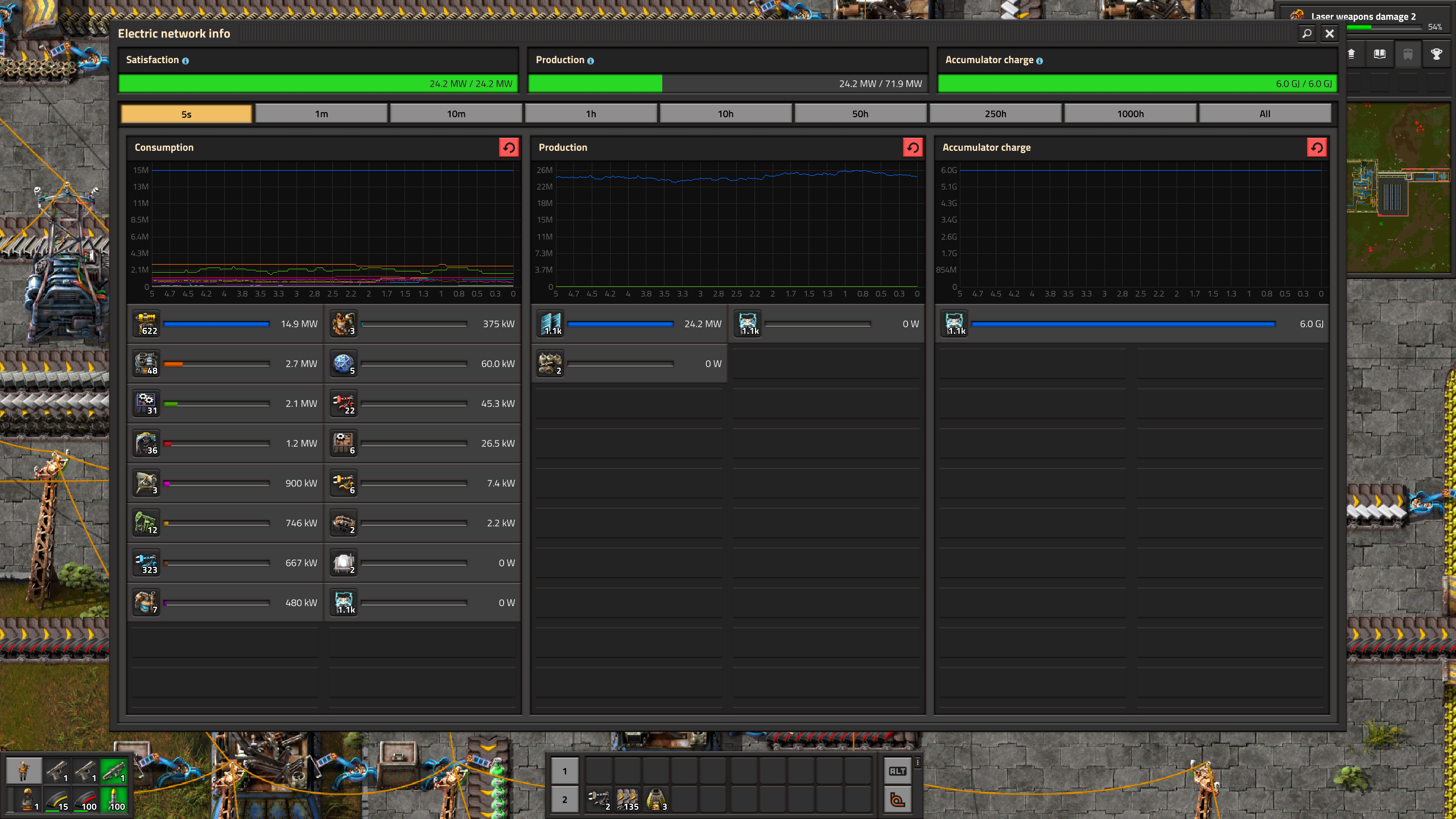Expand the quickbar options dots
This screenshot has width=1456, height=819.
(917, 762)
